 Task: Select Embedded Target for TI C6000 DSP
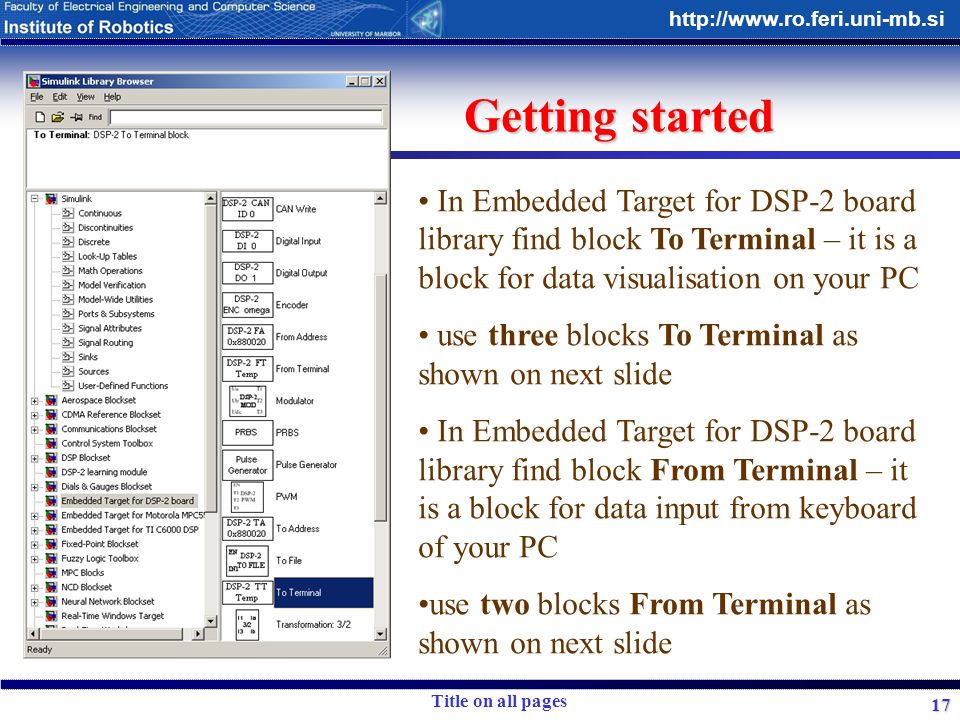click(130, 530)
